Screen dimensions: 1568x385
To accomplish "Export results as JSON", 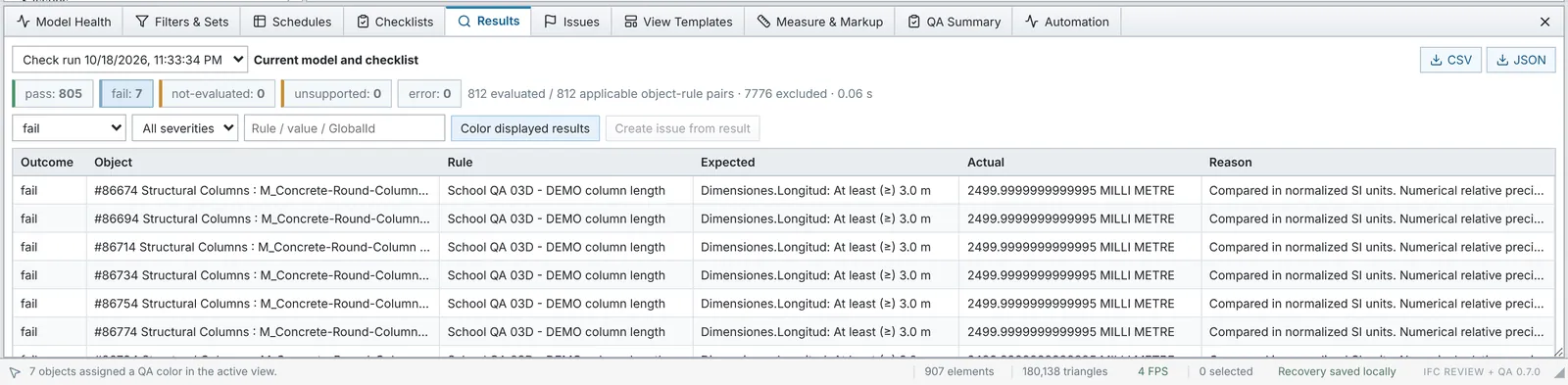I will [x=1521, y=60].
